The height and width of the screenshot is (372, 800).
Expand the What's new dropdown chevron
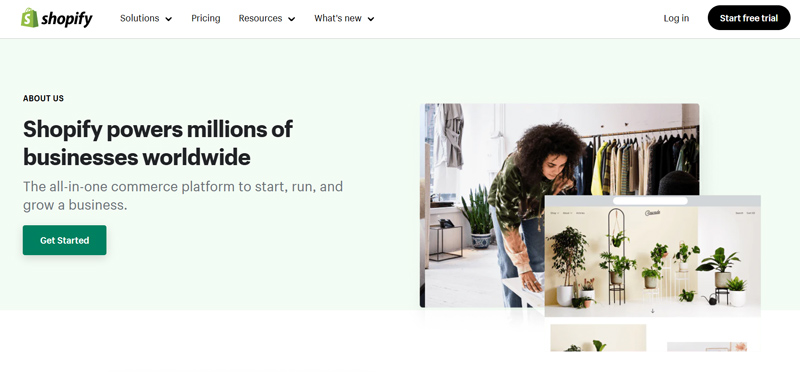pos(371,19)
